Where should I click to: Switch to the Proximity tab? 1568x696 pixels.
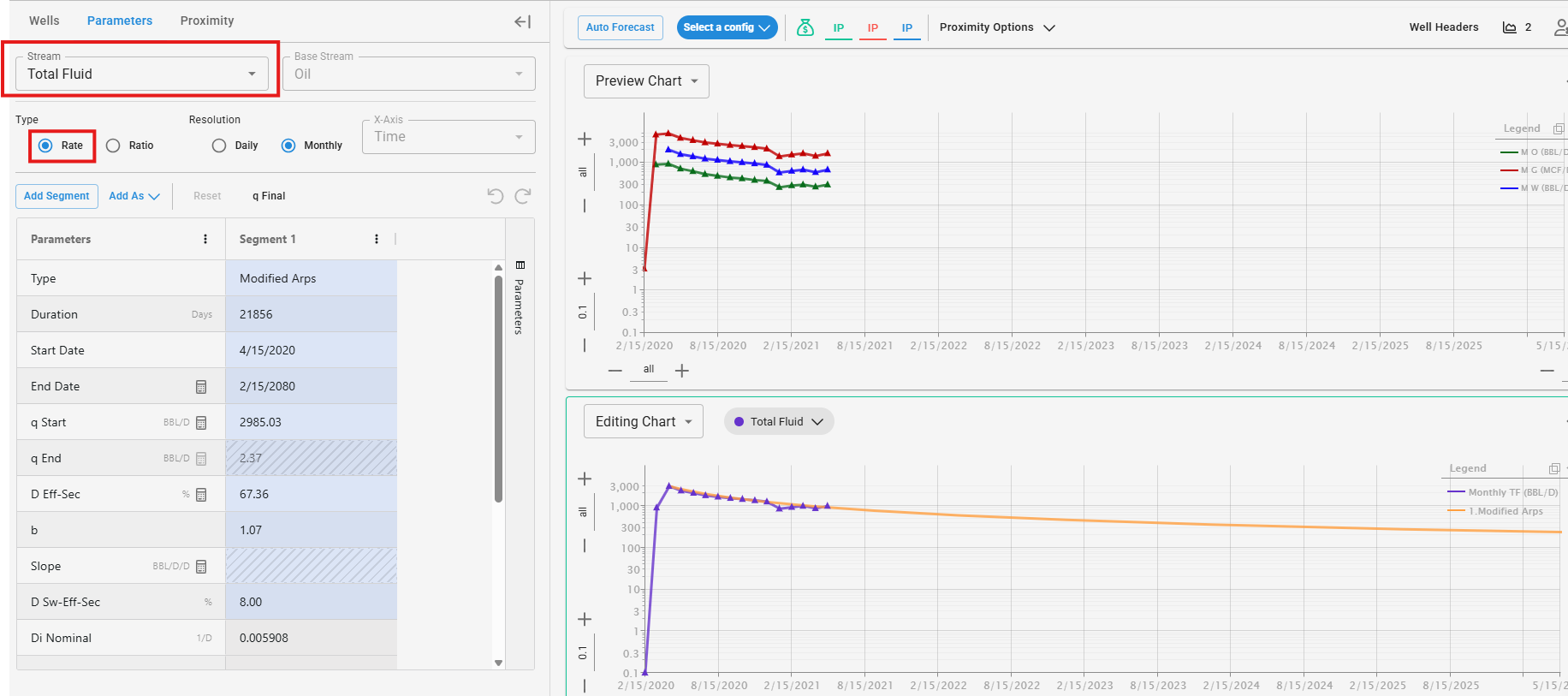[207, 21]
